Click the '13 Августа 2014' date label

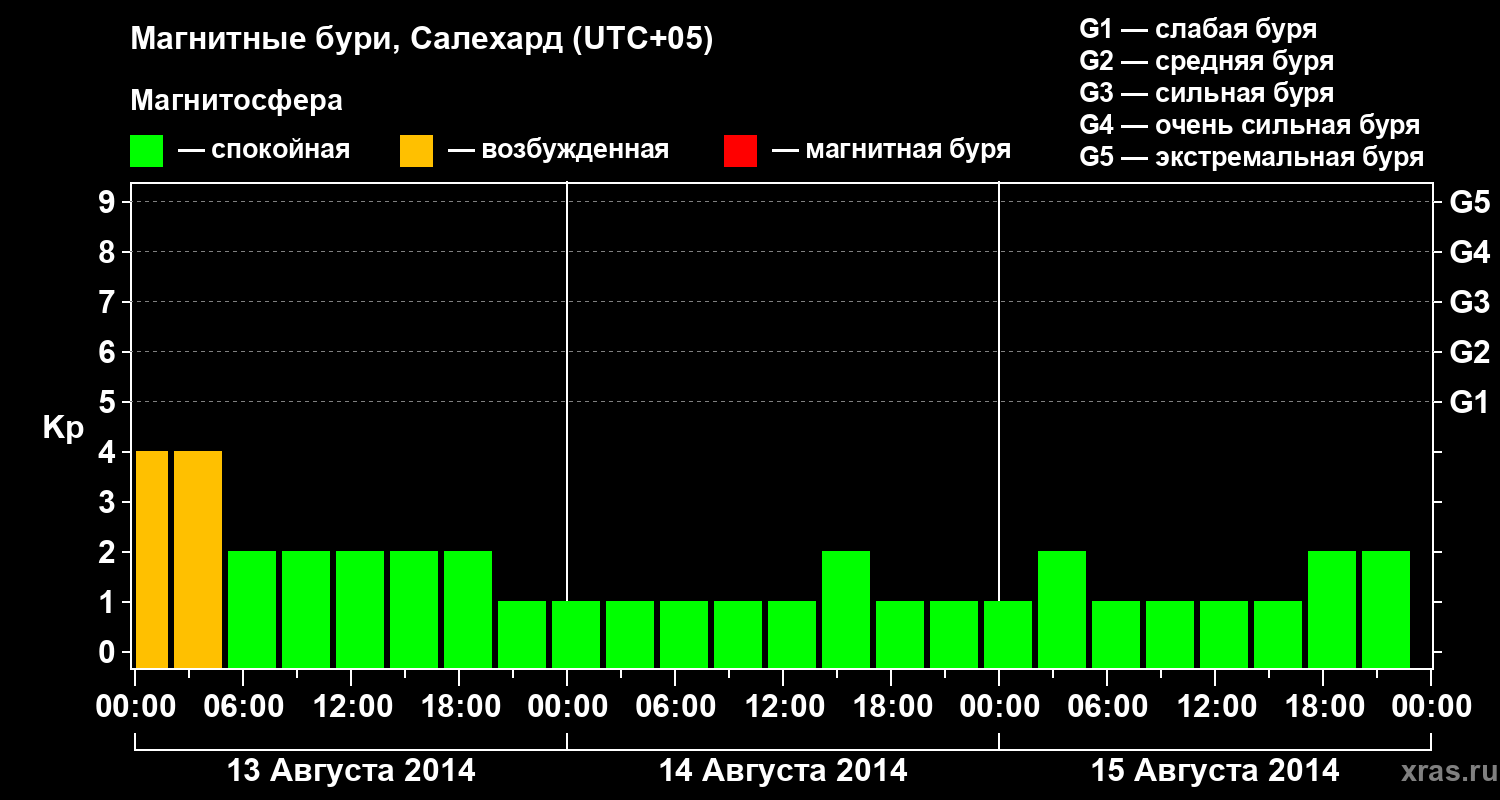tap(351, 771)
